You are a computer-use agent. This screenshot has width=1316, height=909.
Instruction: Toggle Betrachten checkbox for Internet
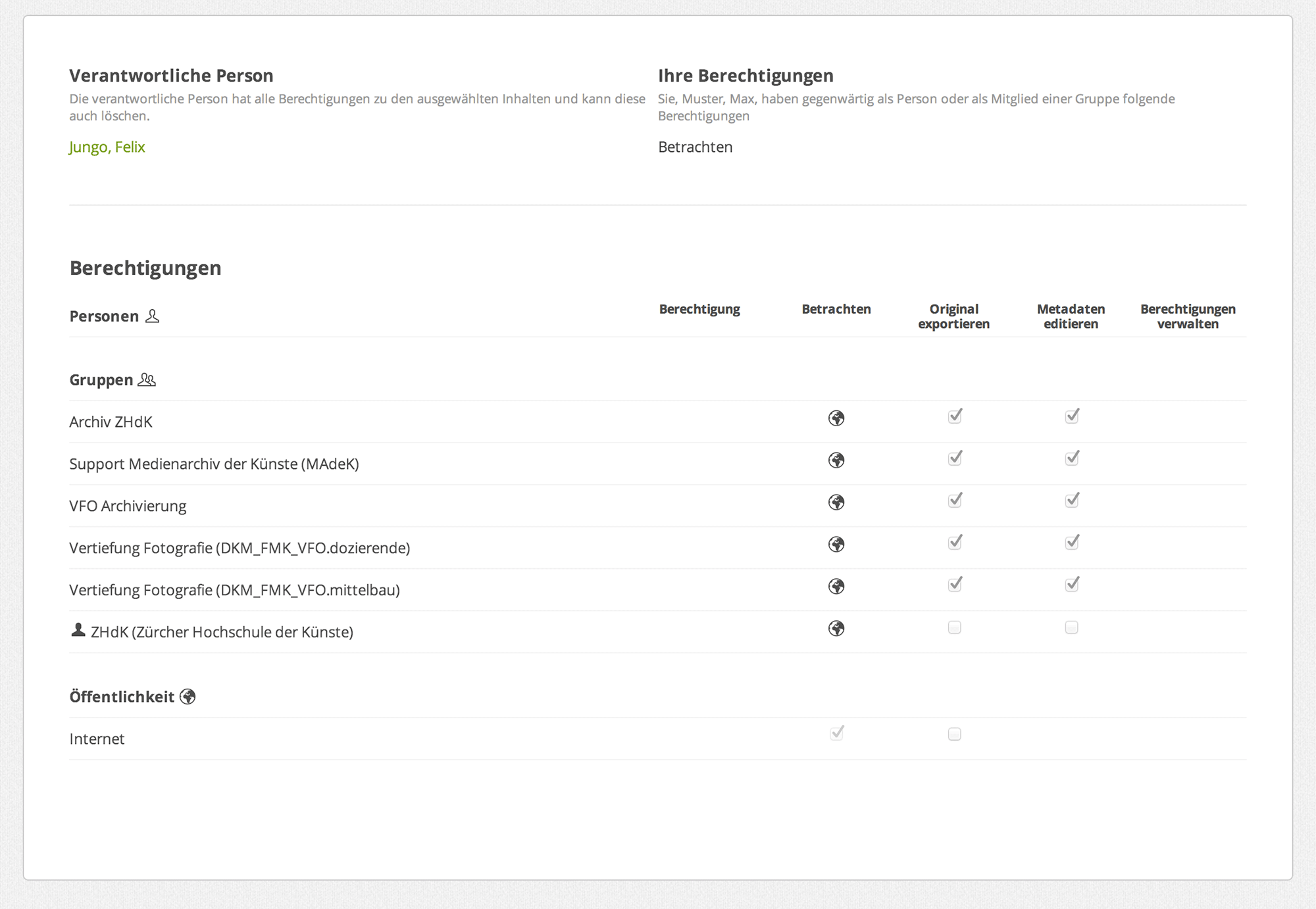tap(836, 733)
